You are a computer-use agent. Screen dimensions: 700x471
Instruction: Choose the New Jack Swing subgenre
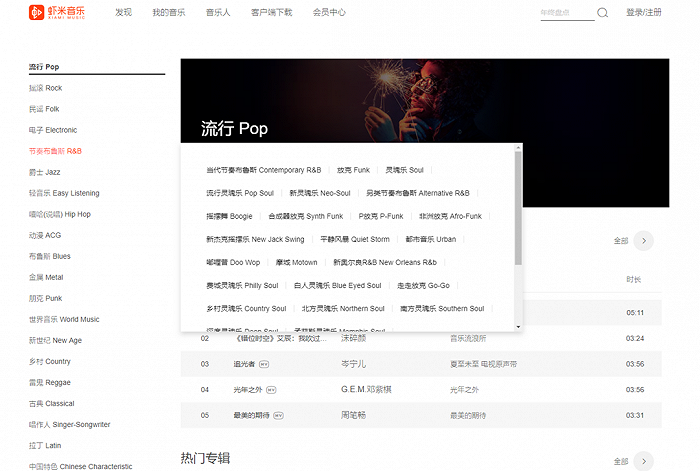coord(255,239)
